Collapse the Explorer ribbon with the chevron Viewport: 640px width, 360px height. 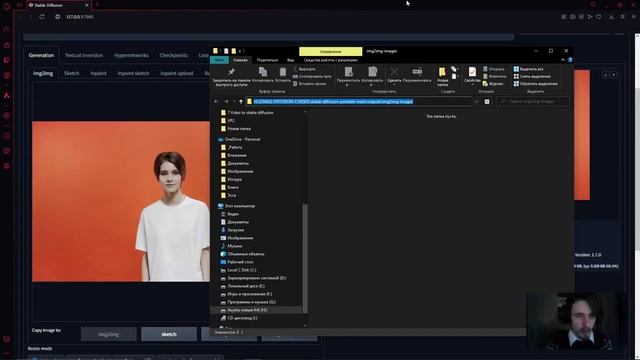(x=563, y=60)
